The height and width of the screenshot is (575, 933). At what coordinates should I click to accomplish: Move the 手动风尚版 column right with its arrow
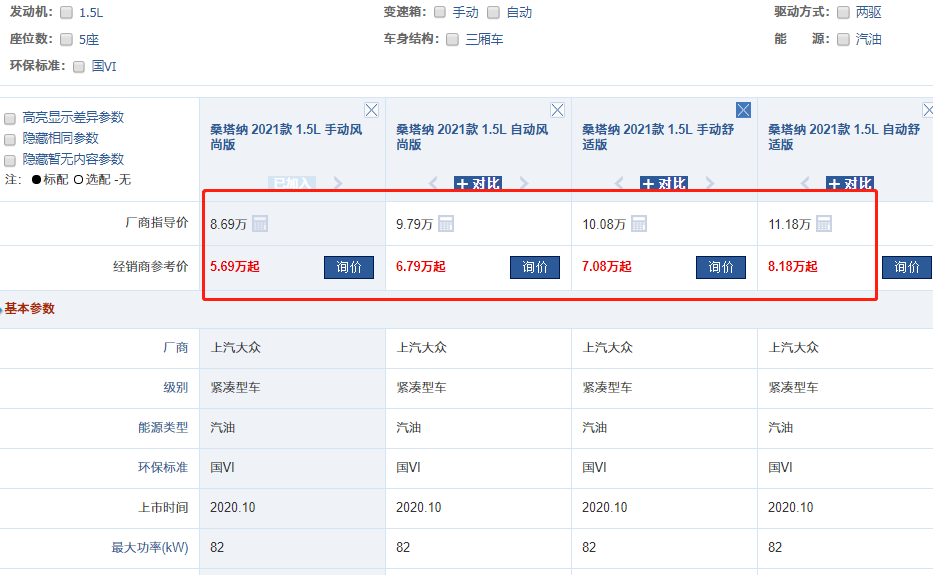pyautogui.click(x=337, y=183)
